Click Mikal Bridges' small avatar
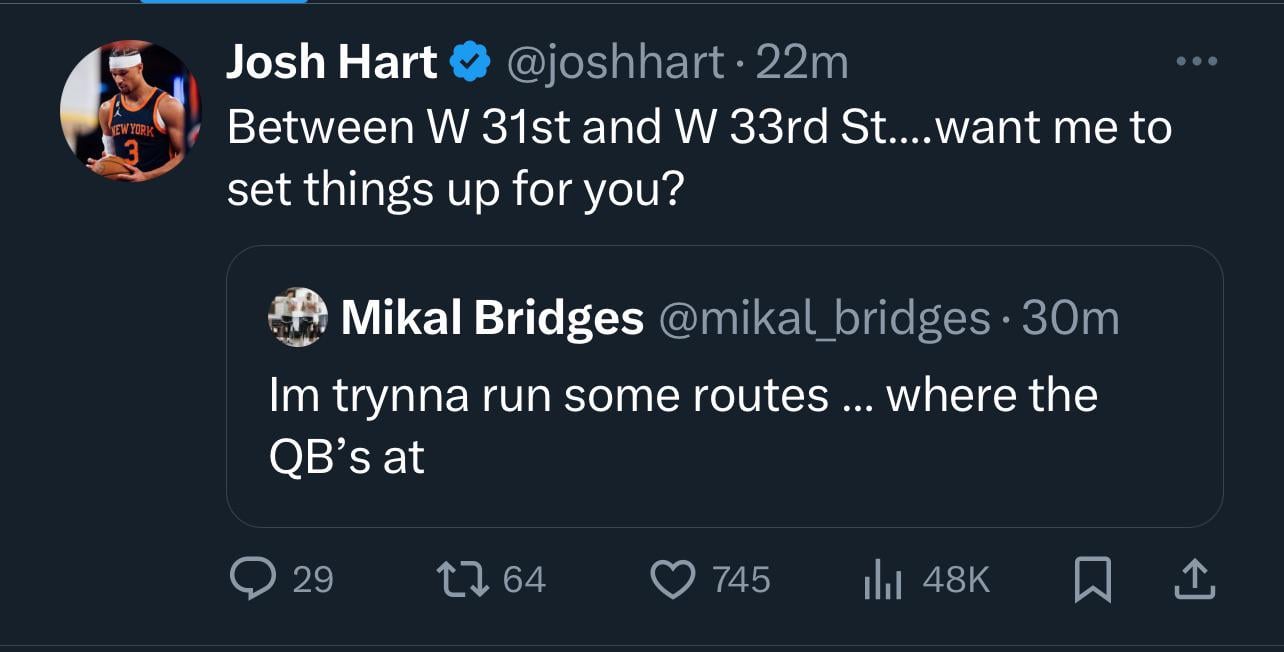Viewport: 1284px width, 652px height. [x=298, y=317]
